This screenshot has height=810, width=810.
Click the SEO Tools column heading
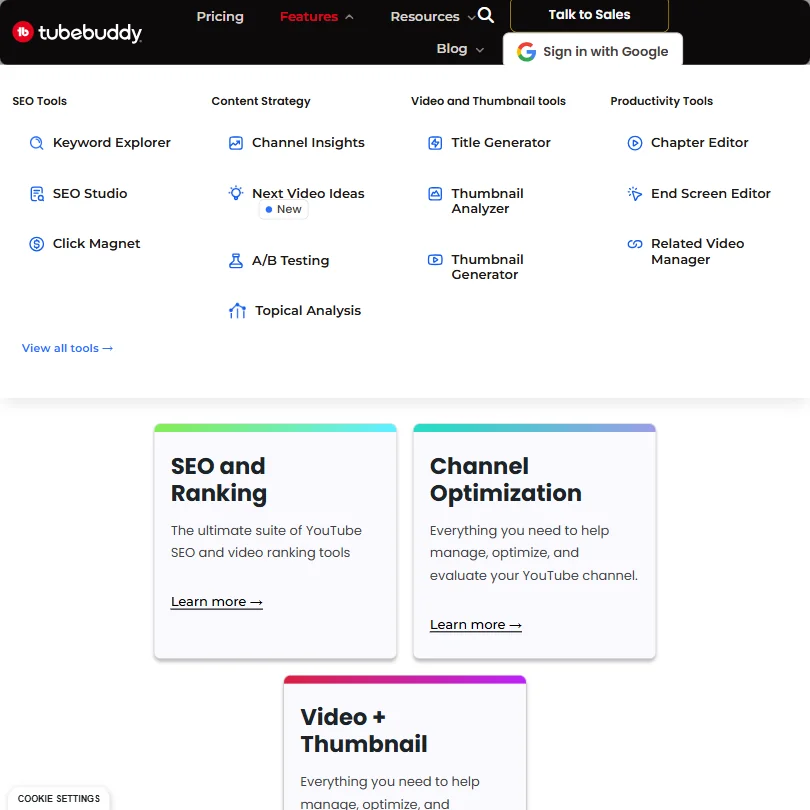click(40, 101)
